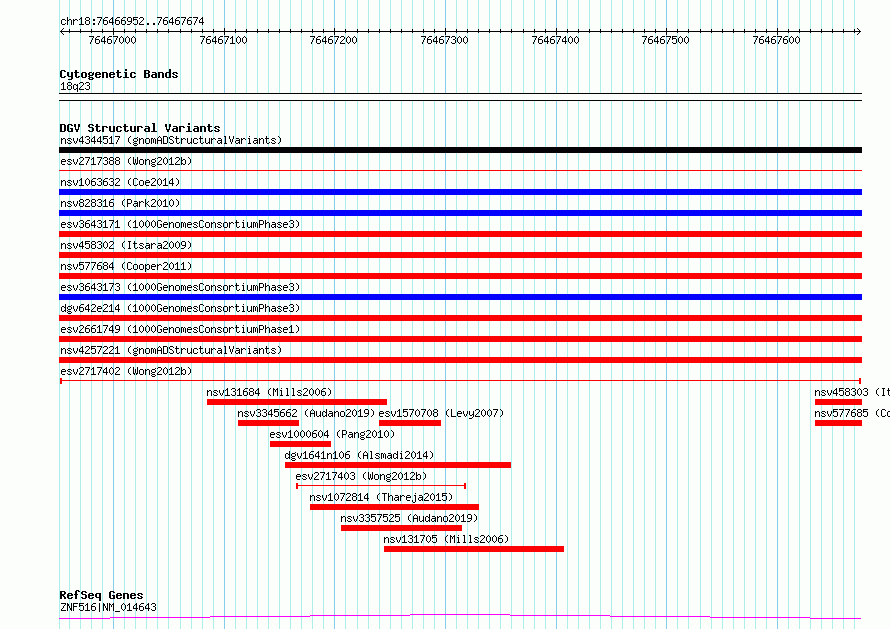
Task: Click the dgv1641n106 (Alsmadi2014) red bar
Action: pyautogui.click(x=398, y=465)
